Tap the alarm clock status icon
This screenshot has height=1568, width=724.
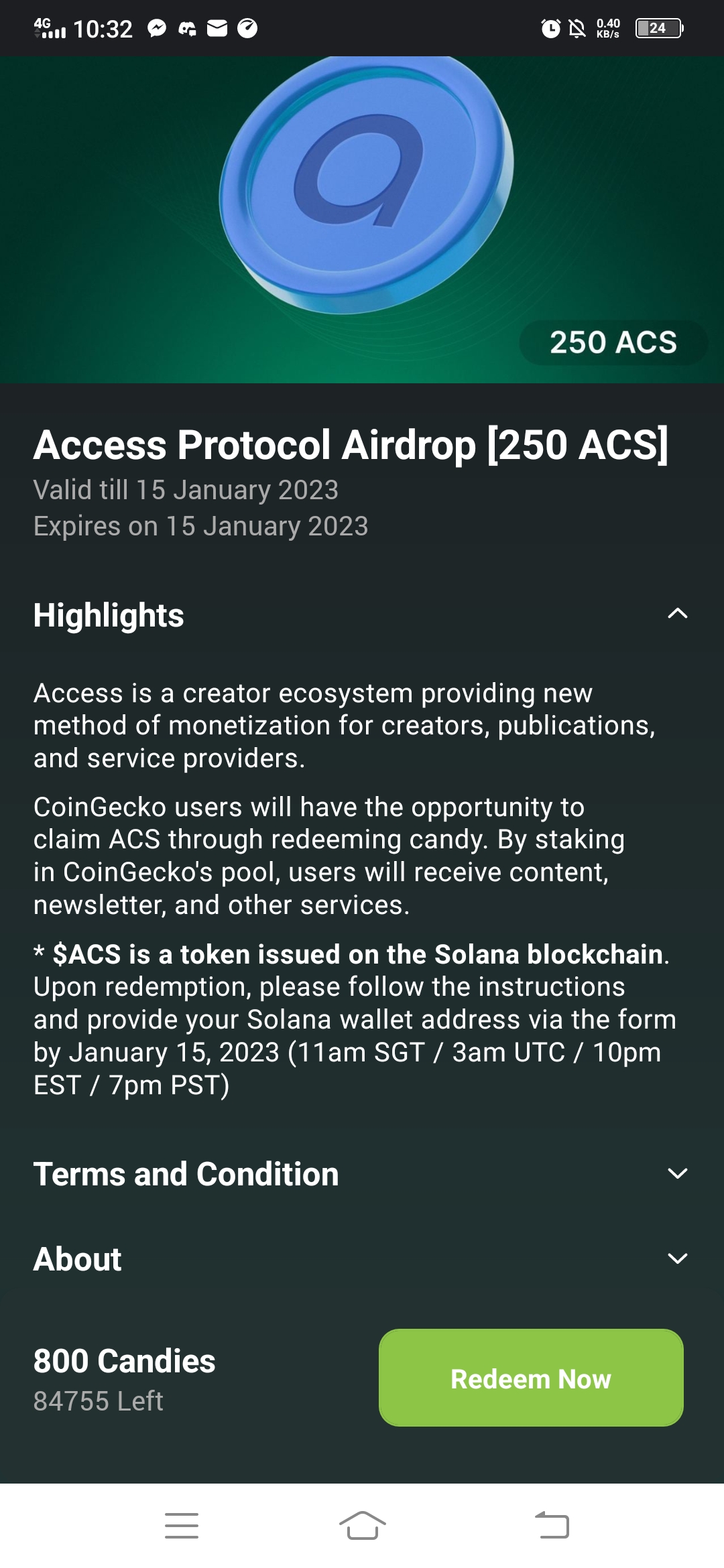550,28
